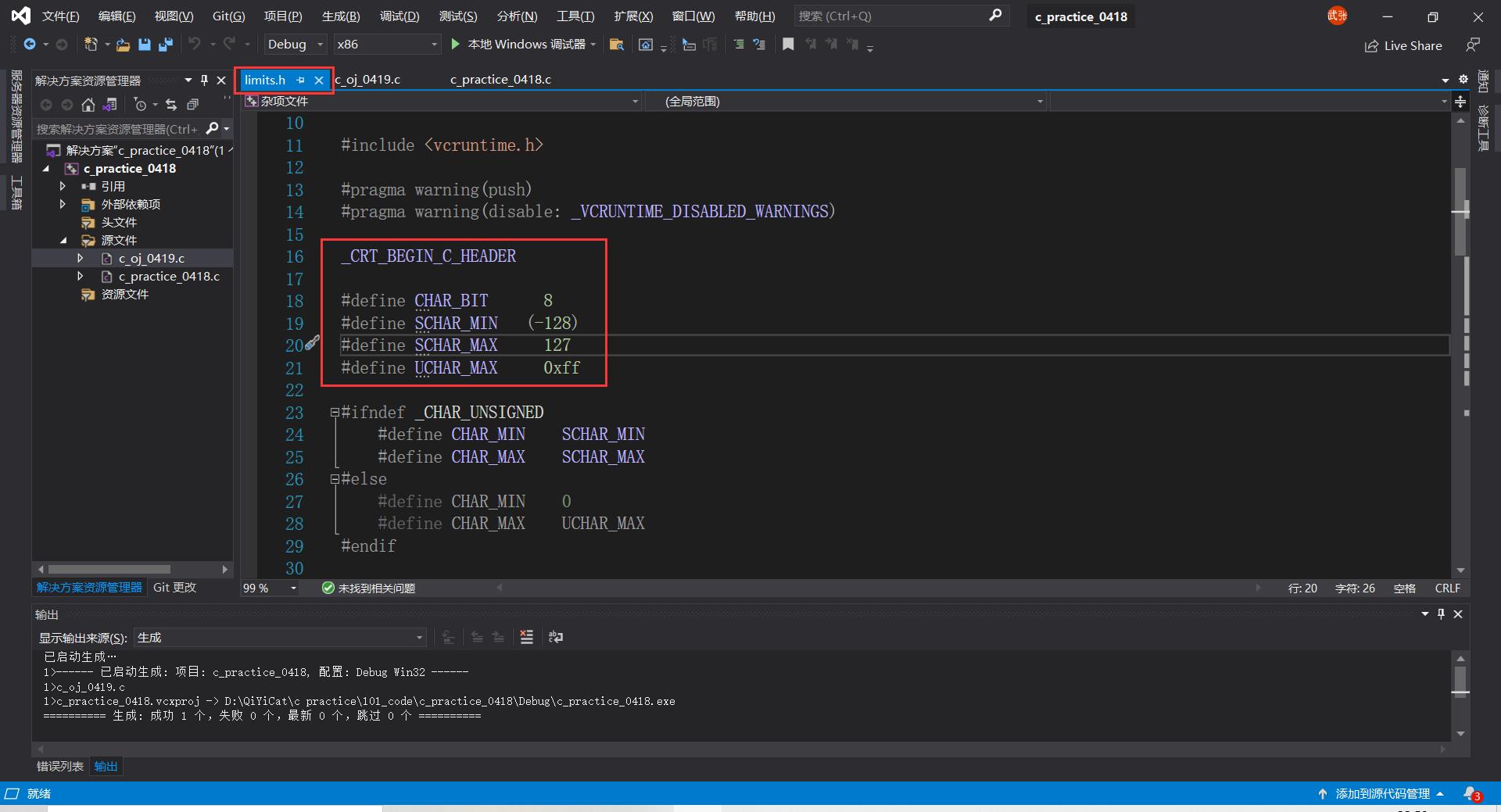
Task: Click the open file folder icon
Action: tap(123, 45)
